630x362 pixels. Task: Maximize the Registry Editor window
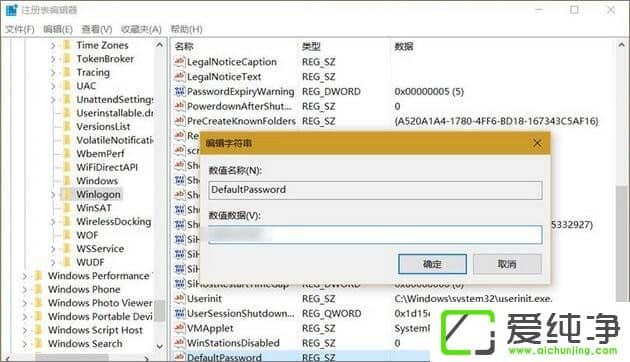575,10
